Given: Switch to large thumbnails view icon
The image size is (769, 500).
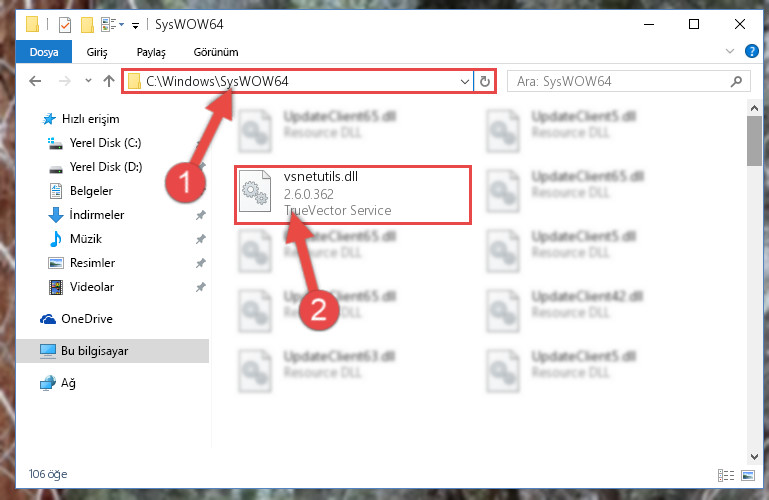Looking at the screenshot, I should click(748, 475).
